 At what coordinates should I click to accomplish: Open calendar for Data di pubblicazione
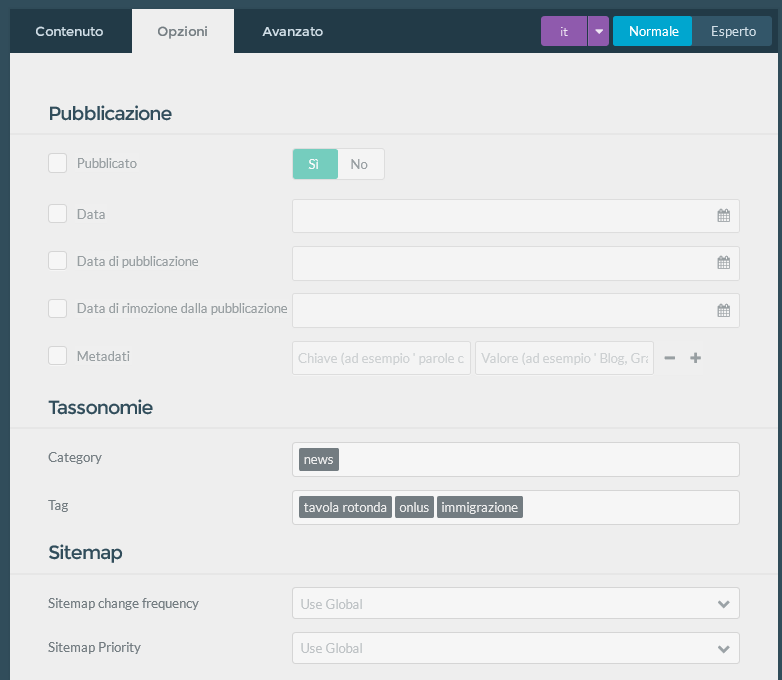[723, 262]
